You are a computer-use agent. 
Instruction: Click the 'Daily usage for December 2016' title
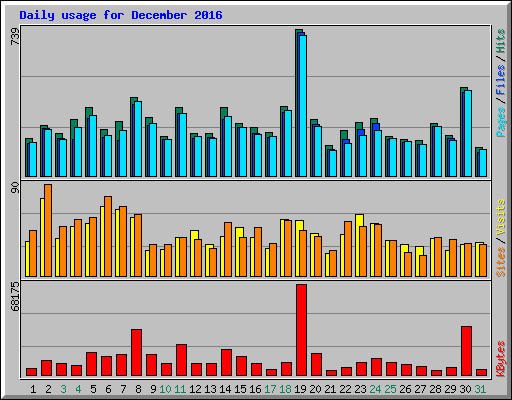(121, 15)
